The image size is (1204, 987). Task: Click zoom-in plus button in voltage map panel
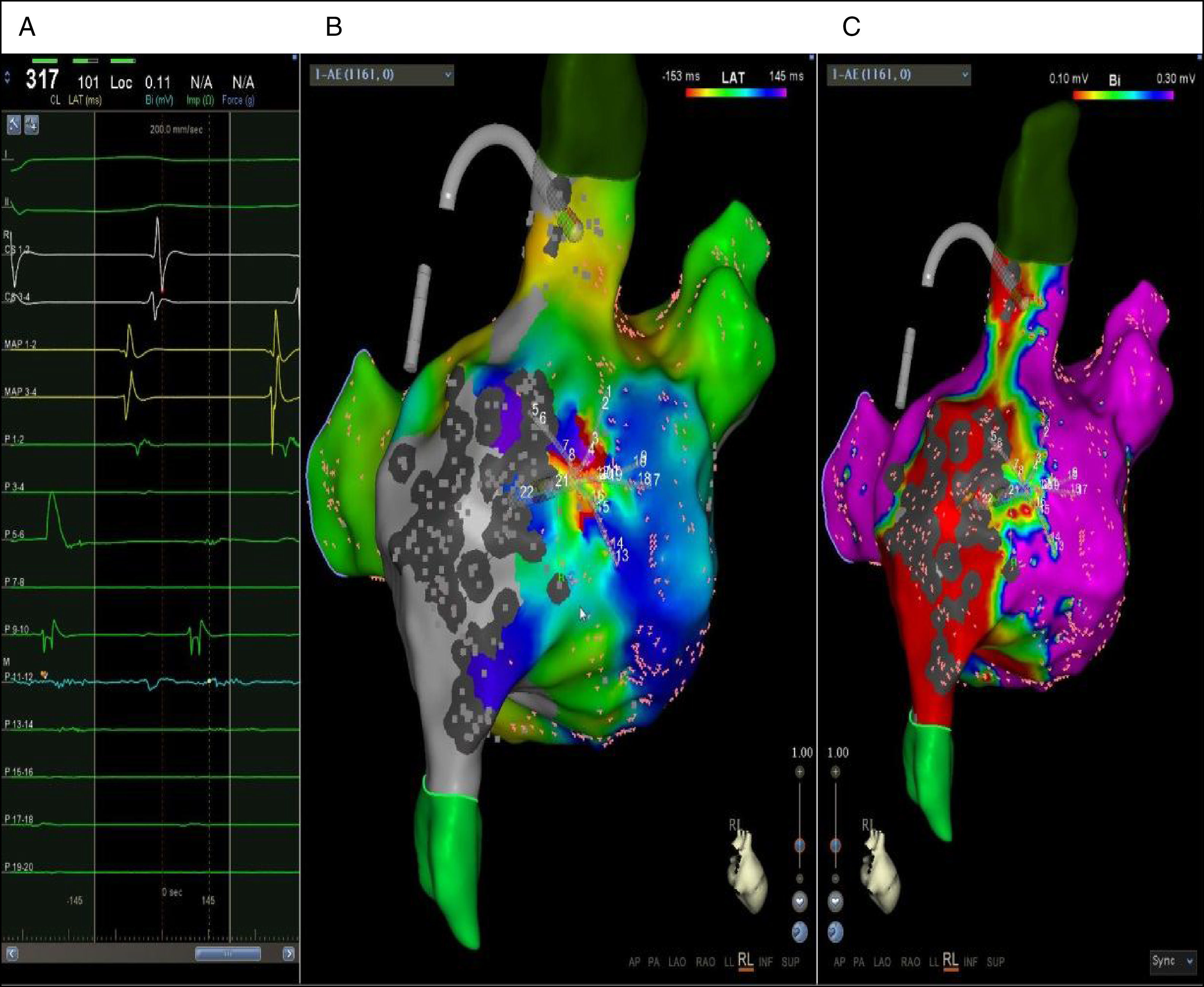(x=835, y=771)
